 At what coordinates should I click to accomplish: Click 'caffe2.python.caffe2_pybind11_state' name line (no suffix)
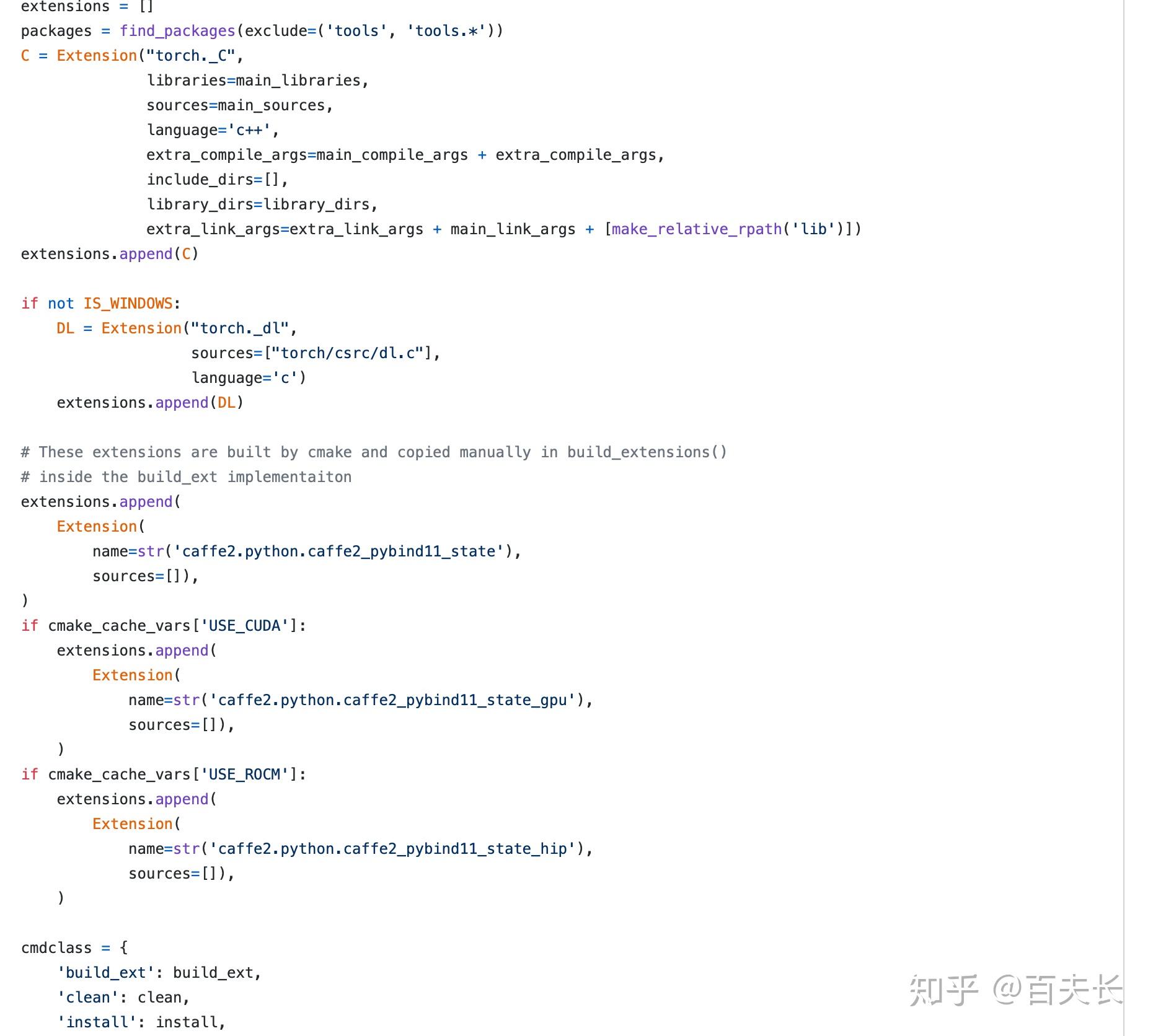pyautogui.click(x=307, y=551)
